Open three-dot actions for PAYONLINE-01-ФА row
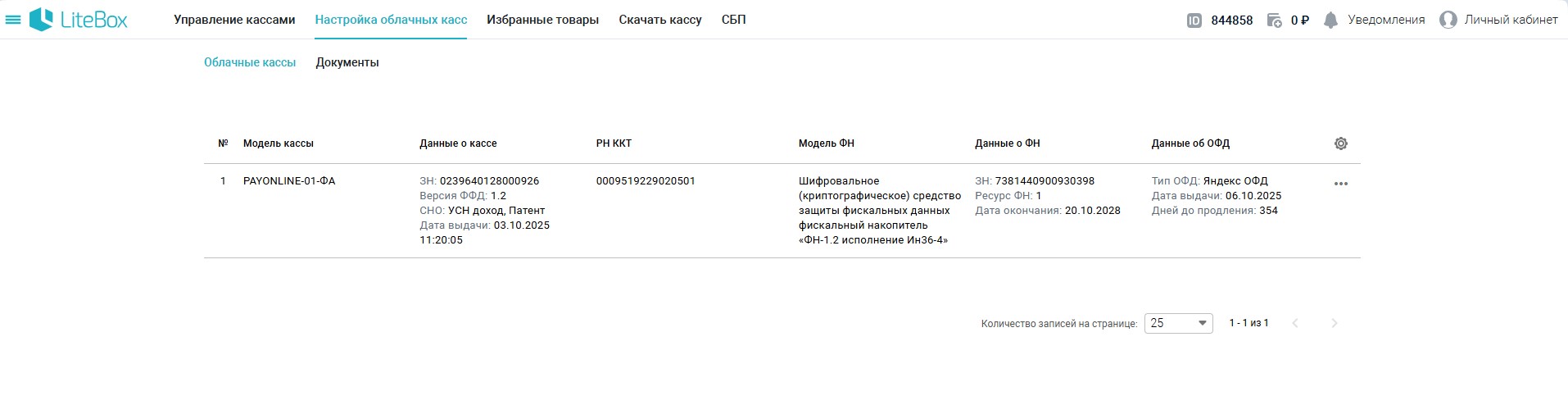The height and width of the screenshot is (396, 1568). (1340, 184)
